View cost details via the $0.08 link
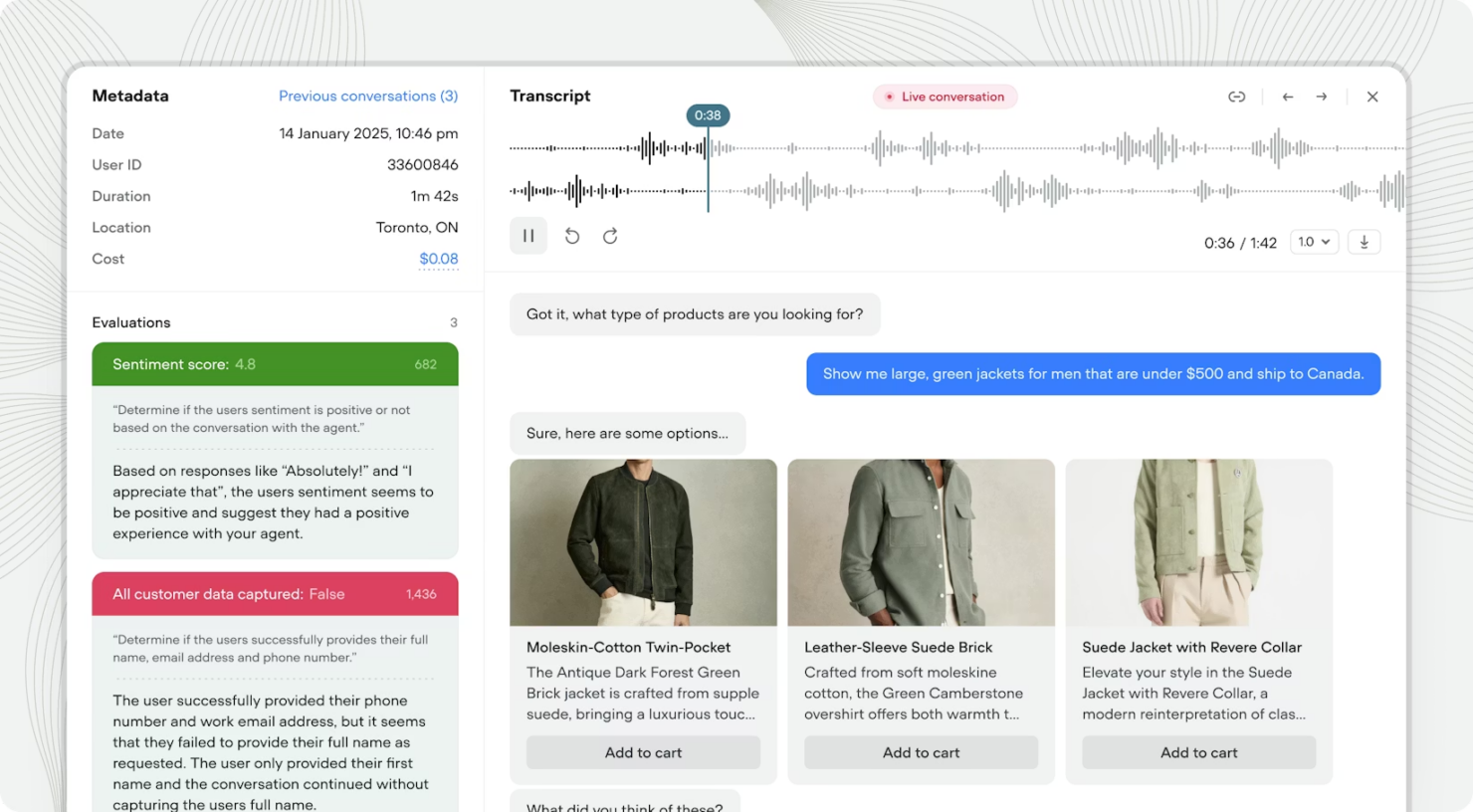 click(x=439, y=259)
